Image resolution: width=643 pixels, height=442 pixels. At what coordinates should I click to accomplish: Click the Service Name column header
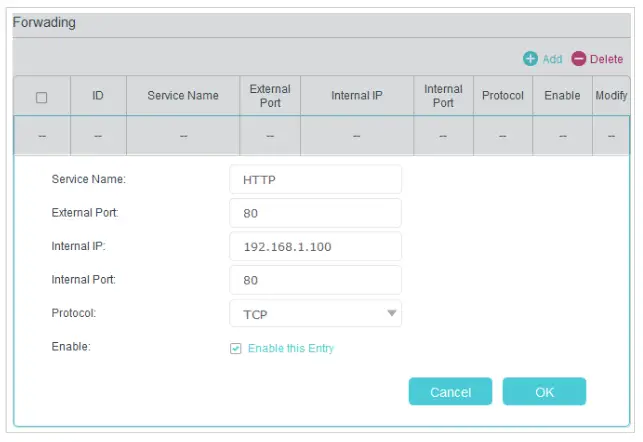(x=182, y=96)
